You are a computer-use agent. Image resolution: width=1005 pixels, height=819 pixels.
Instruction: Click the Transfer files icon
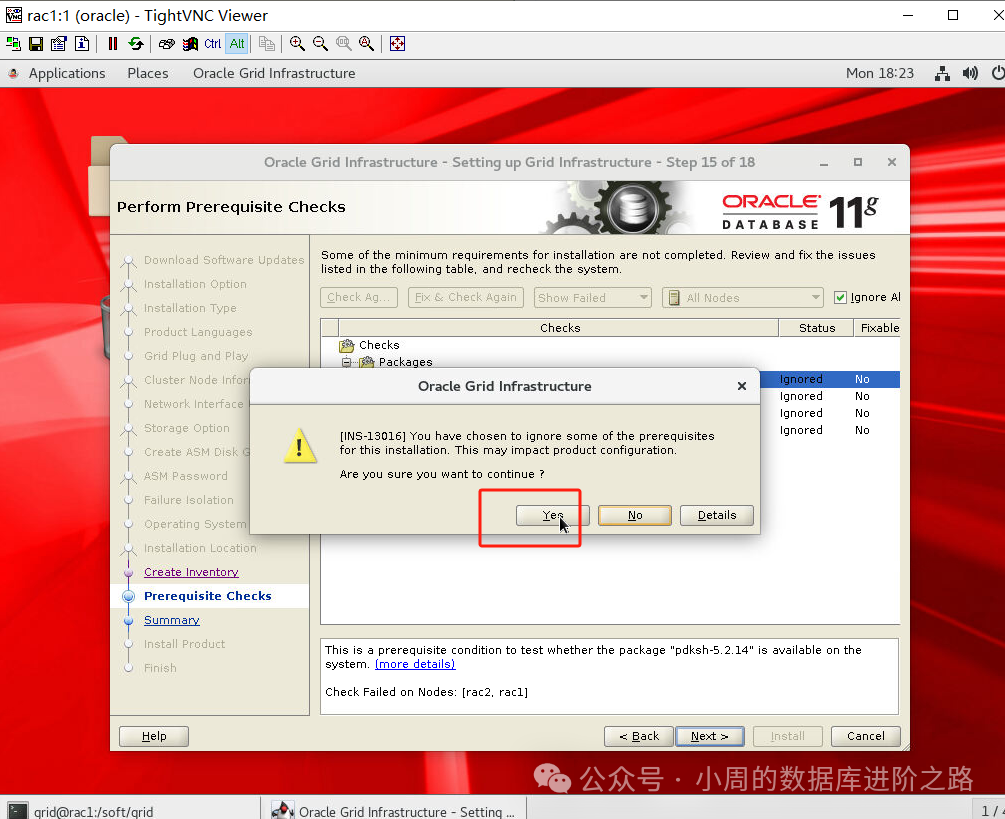tap(267, 44)
